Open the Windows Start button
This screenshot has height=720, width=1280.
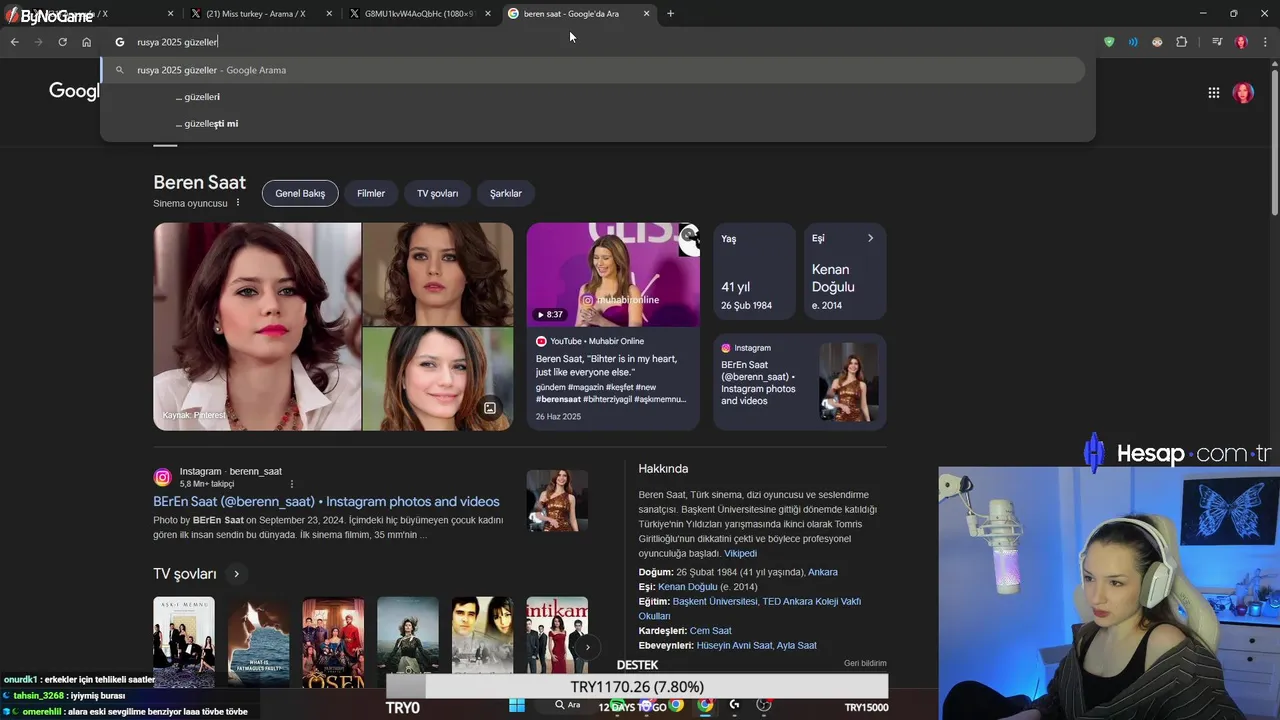(x=517, y=705)
